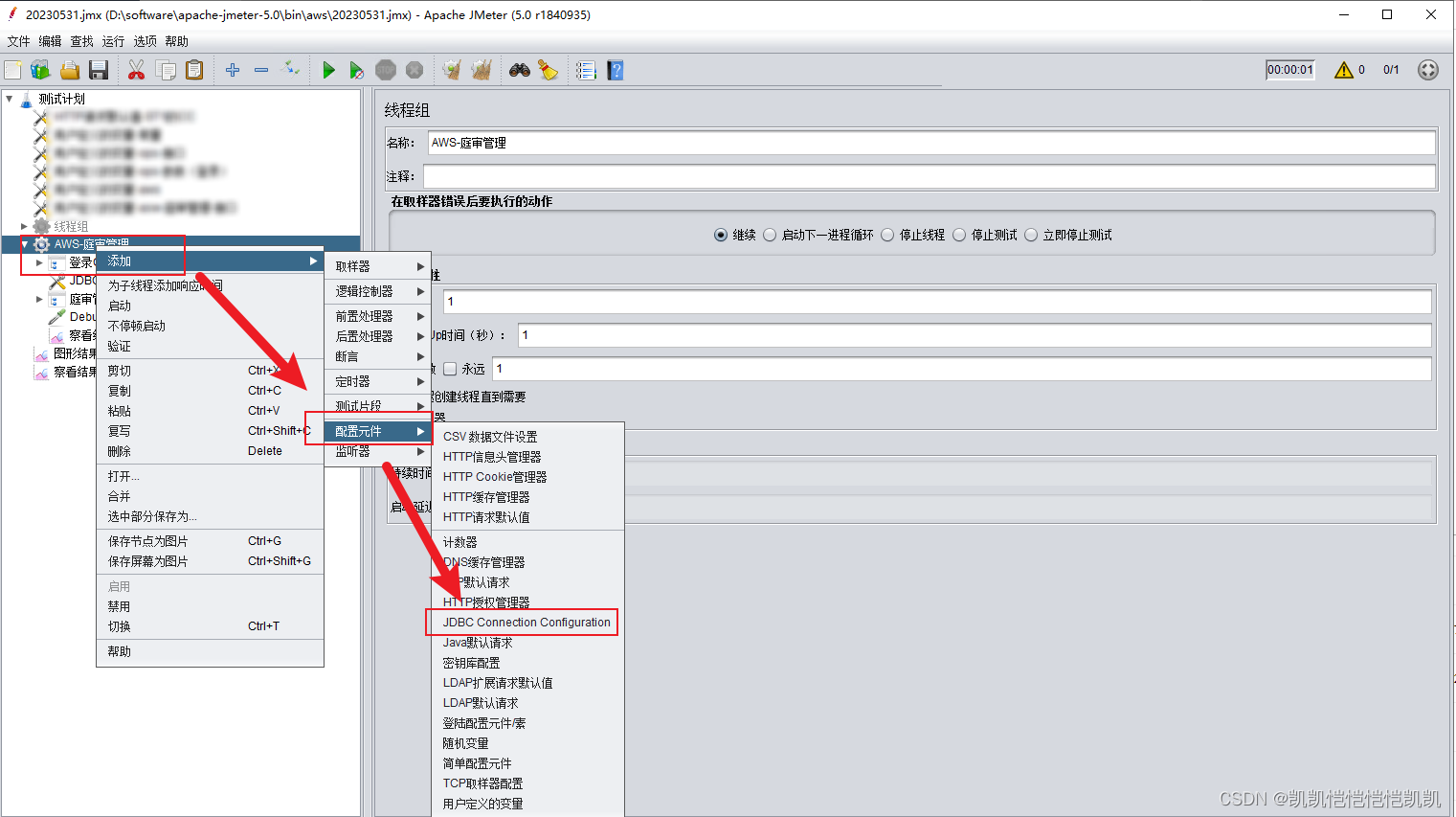Click the Ramp-Up时间 input field
The height and width of the screenshot is (817, 1456).
[x=974, y=335]
